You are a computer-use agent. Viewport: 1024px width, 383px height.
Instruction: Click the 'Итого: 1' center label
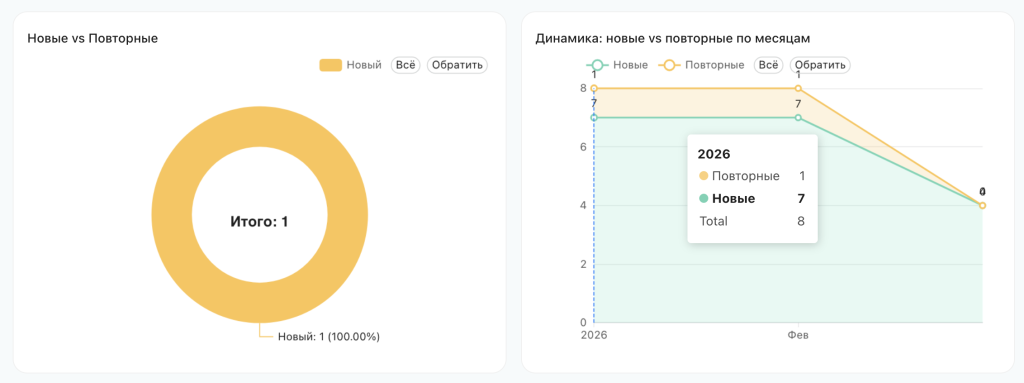[x=259, y=222]
